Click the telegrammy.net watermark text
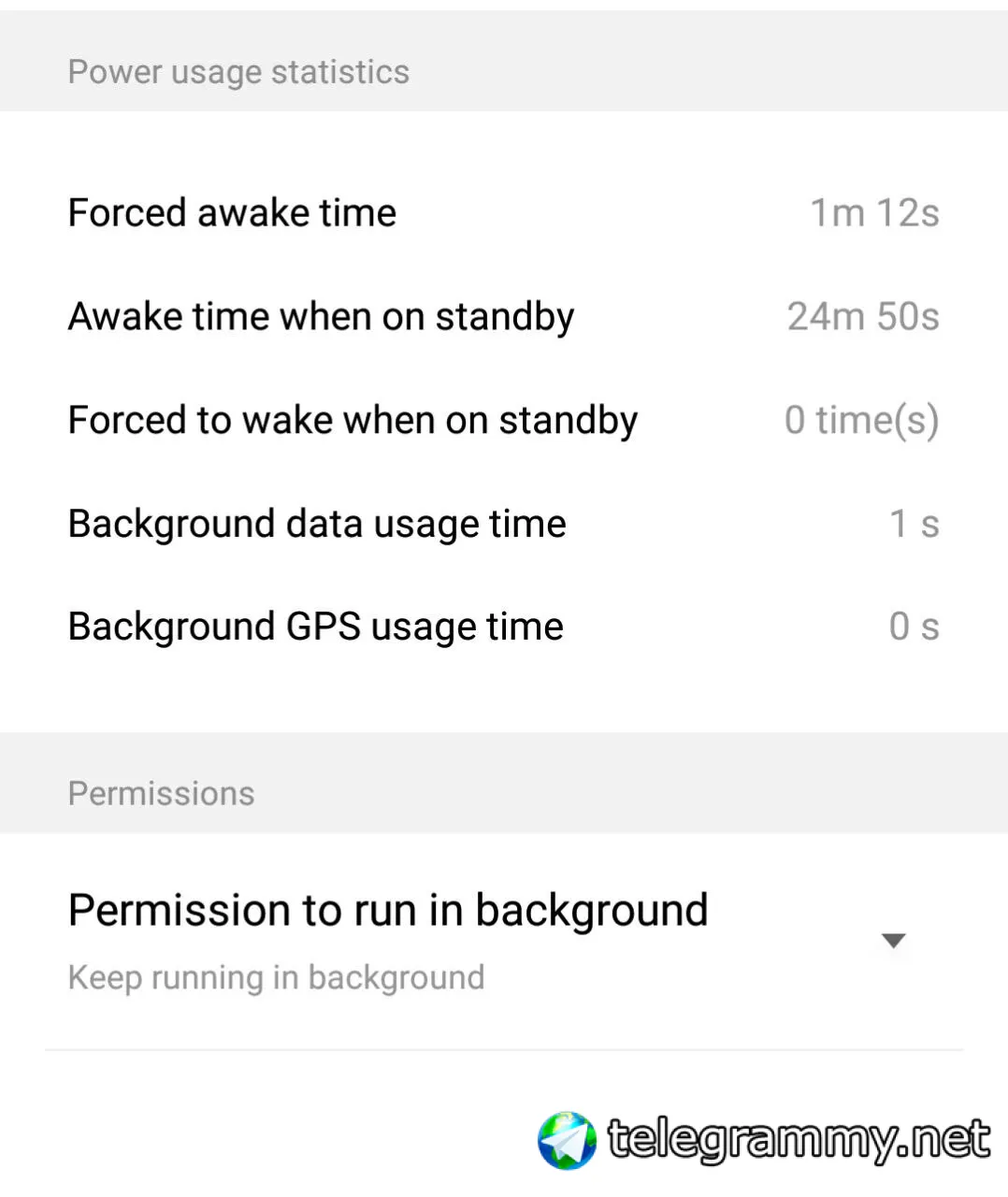 pos(799,1140)
